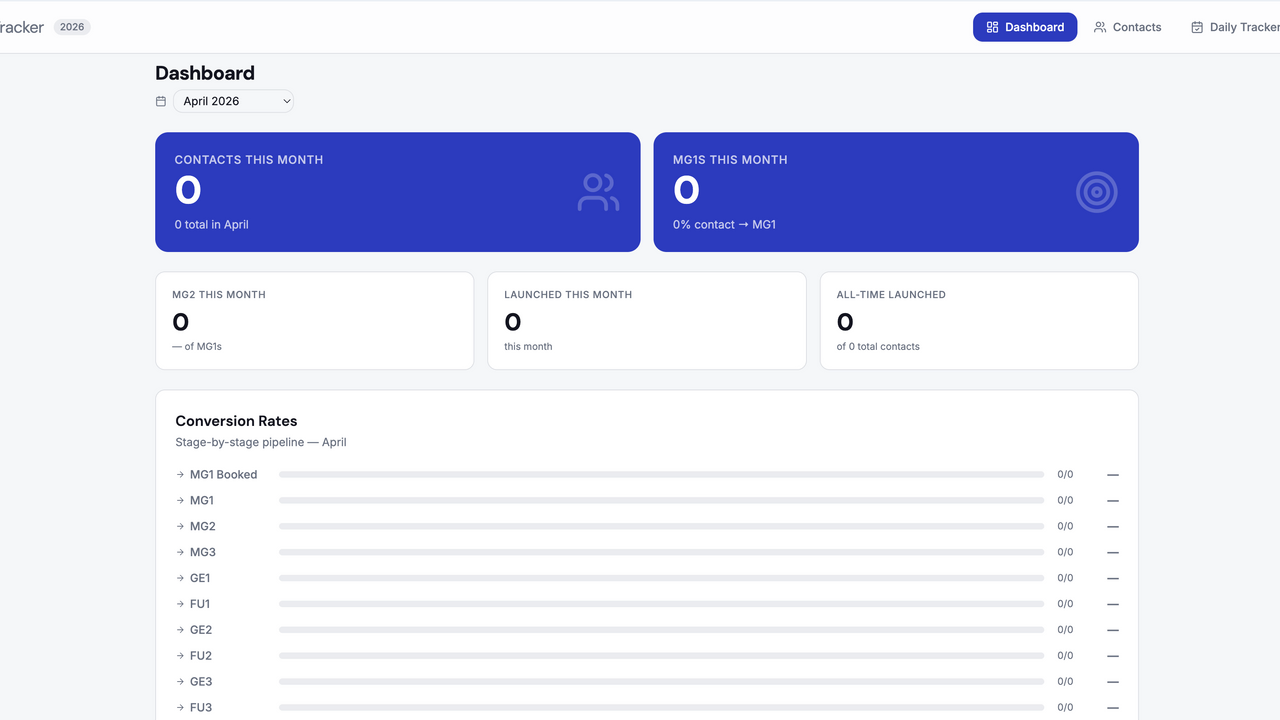Click the 2026 year badge

point(72,27)
